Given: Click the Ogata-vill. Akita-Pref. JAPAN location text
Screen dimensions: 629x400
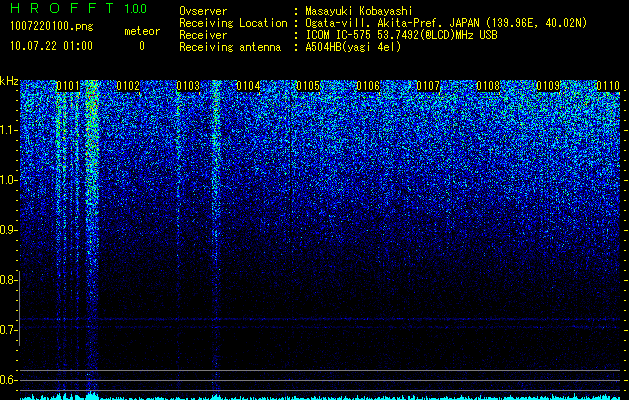Looking at the screenshot, I should (446, 23).
